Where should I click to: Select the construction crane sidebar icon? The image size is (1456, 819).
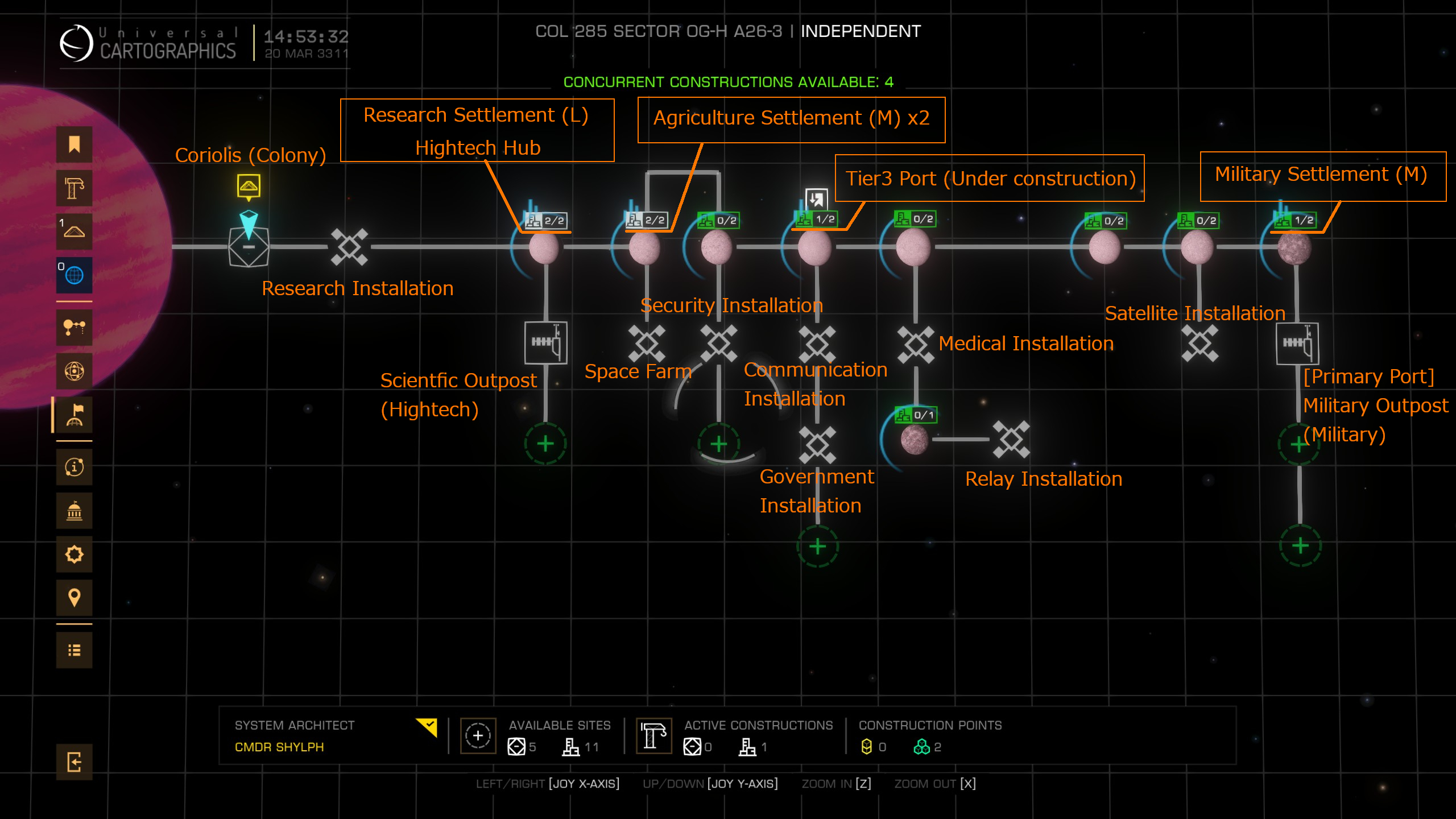(x=74, y=188)
